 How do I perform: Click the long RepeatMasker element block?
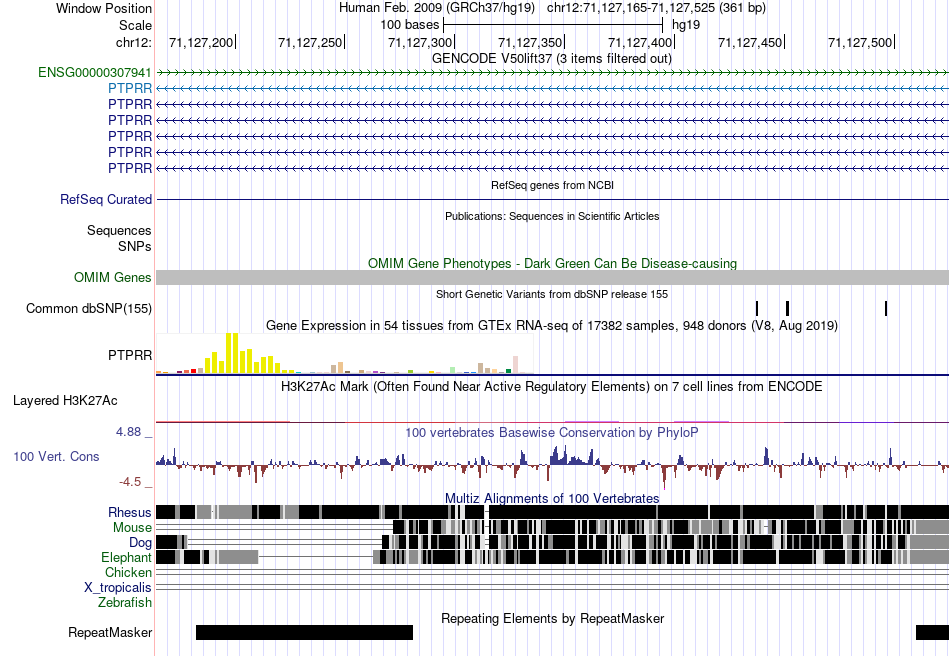click(x=304, y=632)
